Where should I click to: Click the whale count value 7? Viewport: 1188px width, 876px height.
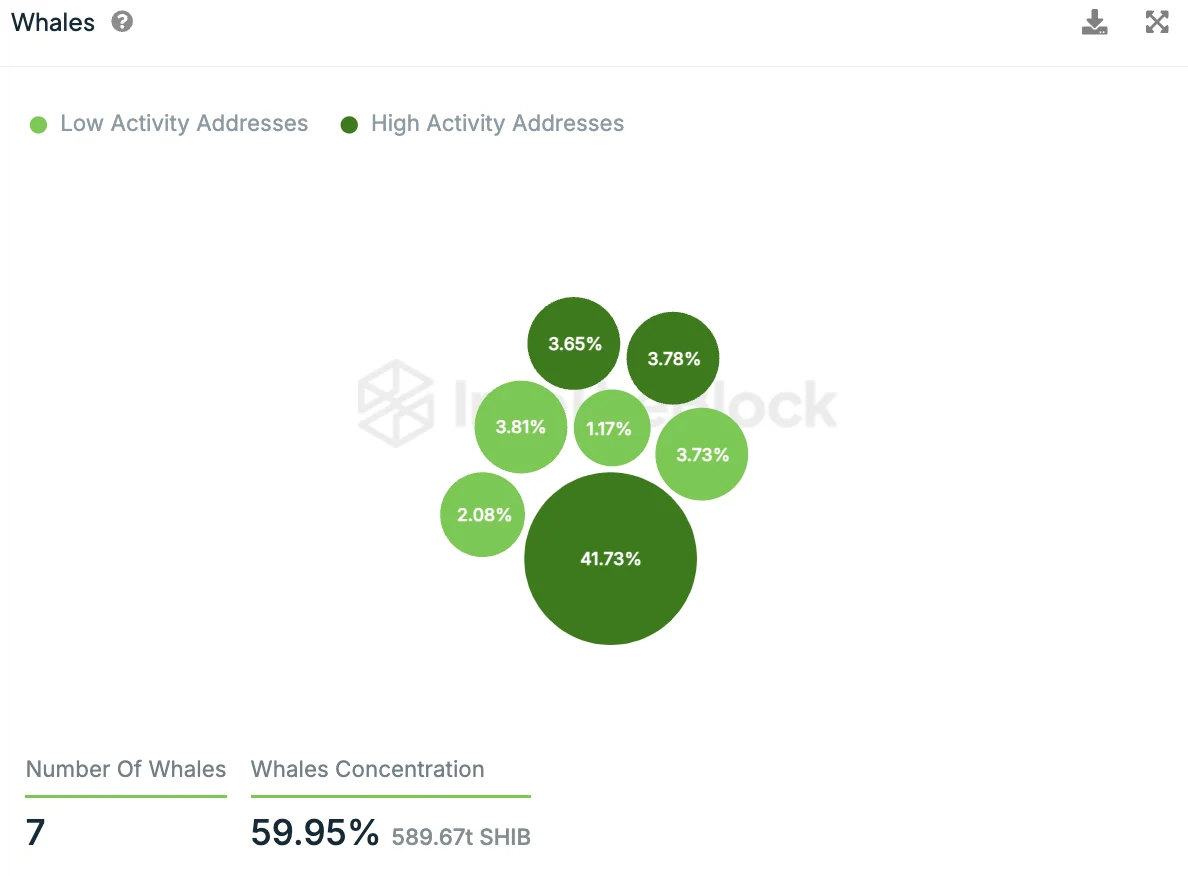pos(36,832)
